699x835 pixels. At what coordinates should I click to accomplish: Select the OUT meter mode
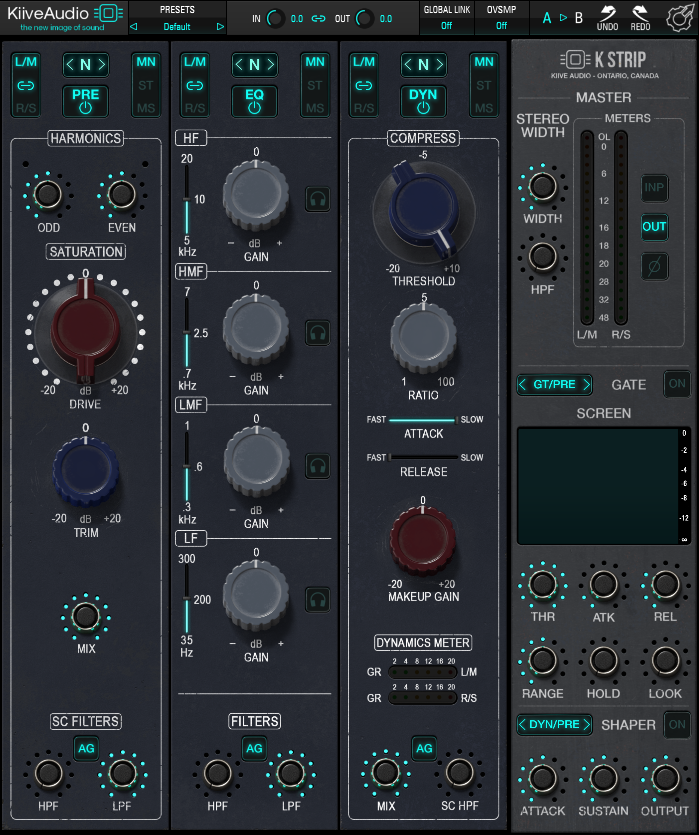coord(654,226)
